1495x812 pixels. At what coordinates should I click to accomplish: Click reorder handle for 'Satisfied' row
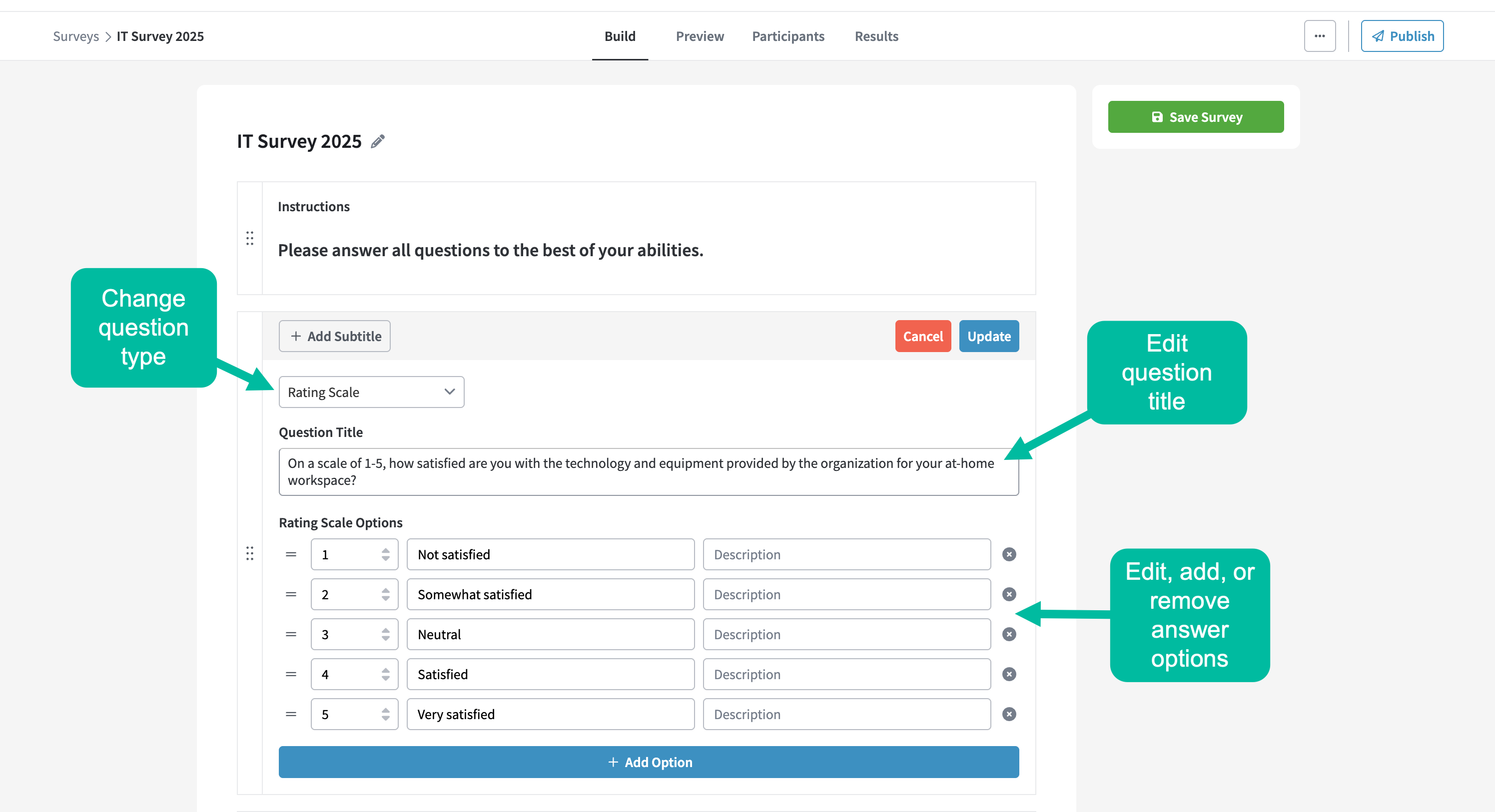291,675
